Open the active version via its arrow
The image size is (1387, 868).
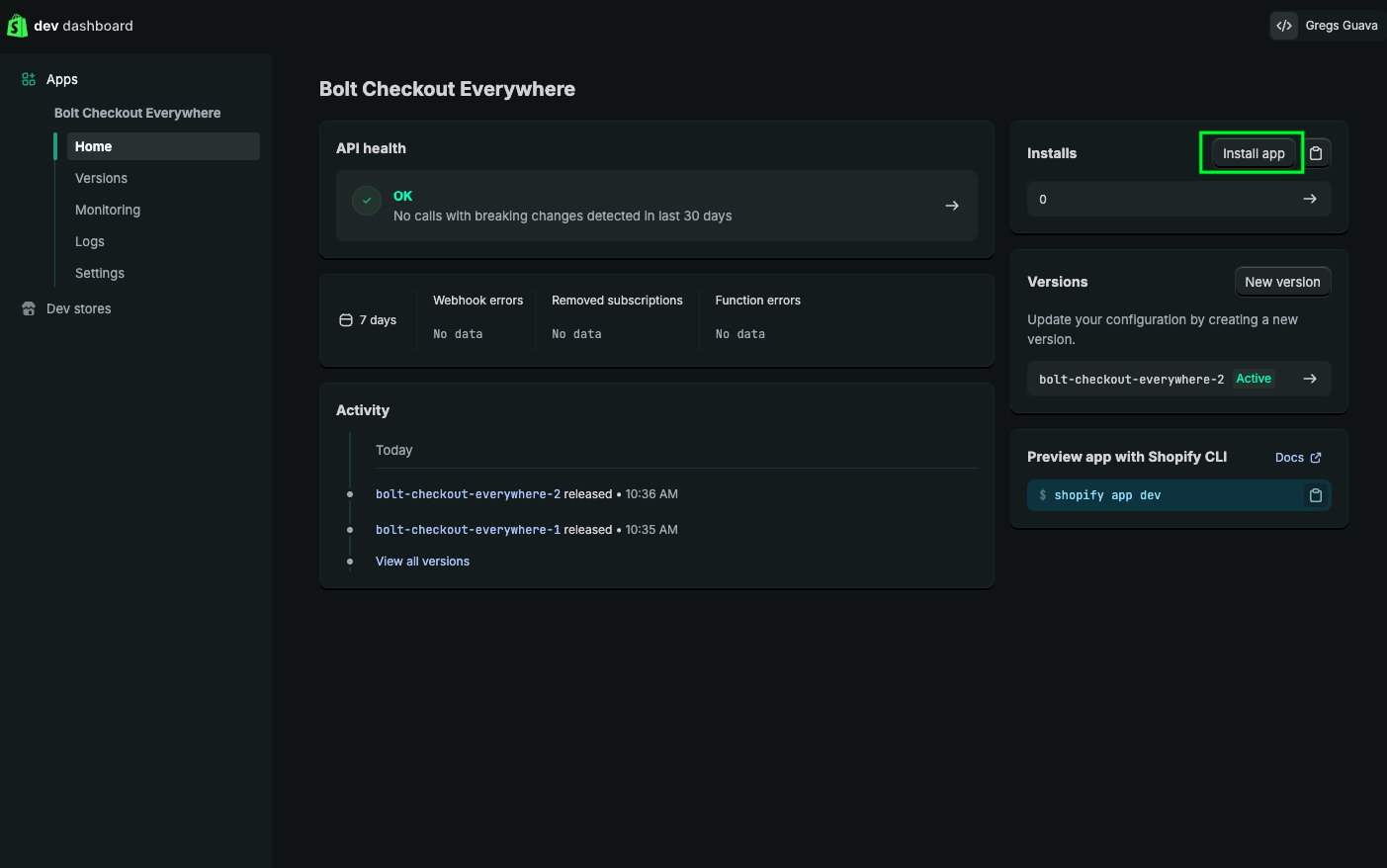coord(1309,379)
